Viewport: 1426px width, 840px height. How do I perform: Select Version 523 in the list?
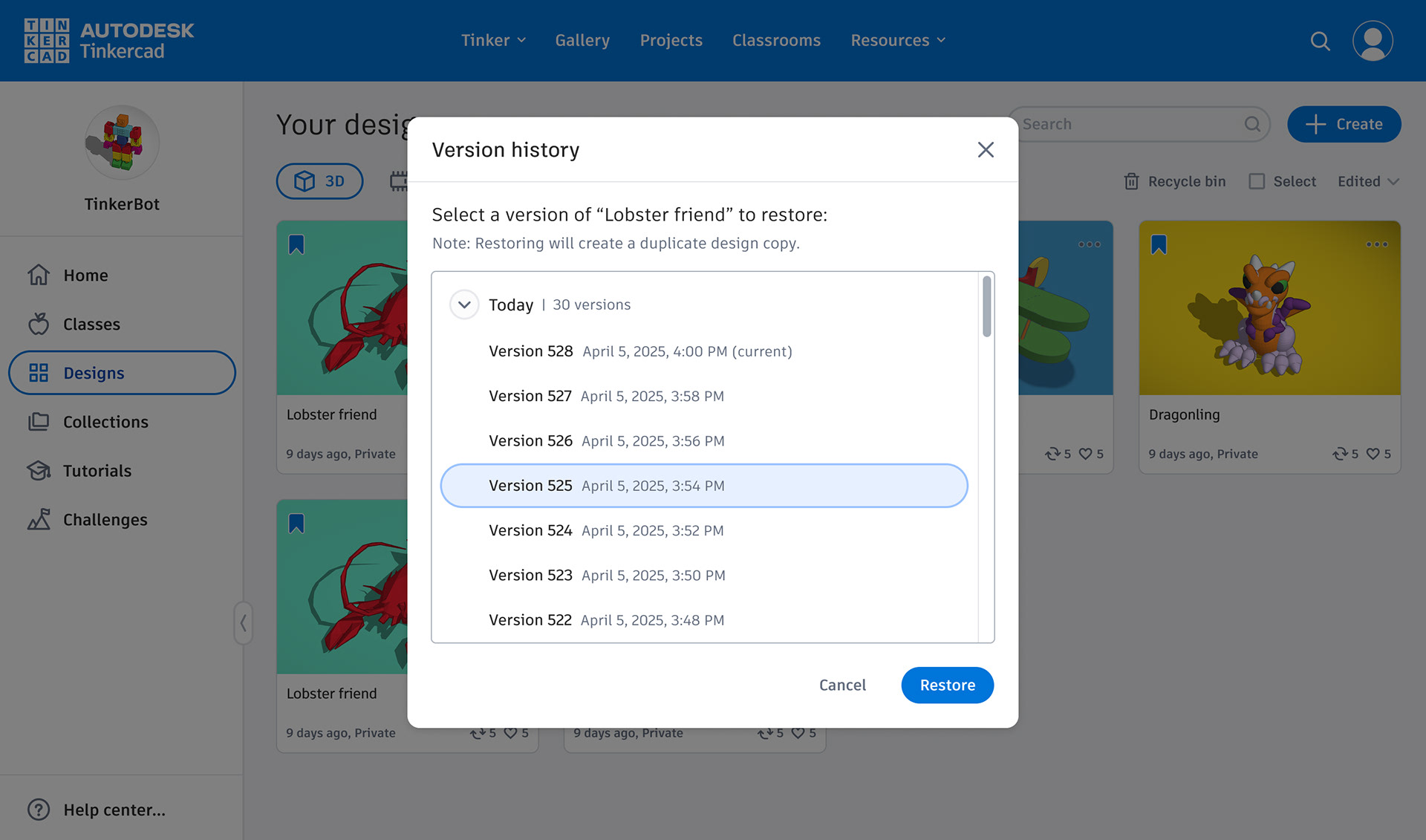[606, 575]
